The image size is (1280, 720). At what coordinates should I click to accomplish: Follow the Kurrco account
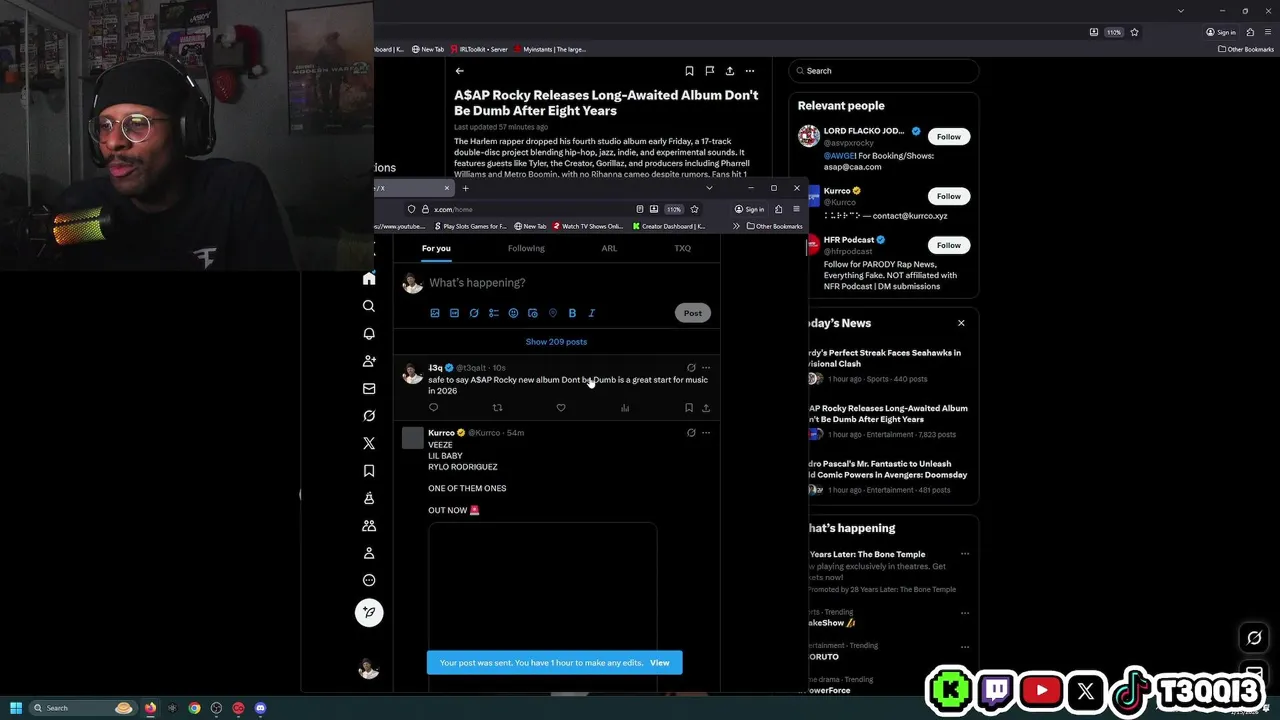(948, 196)
